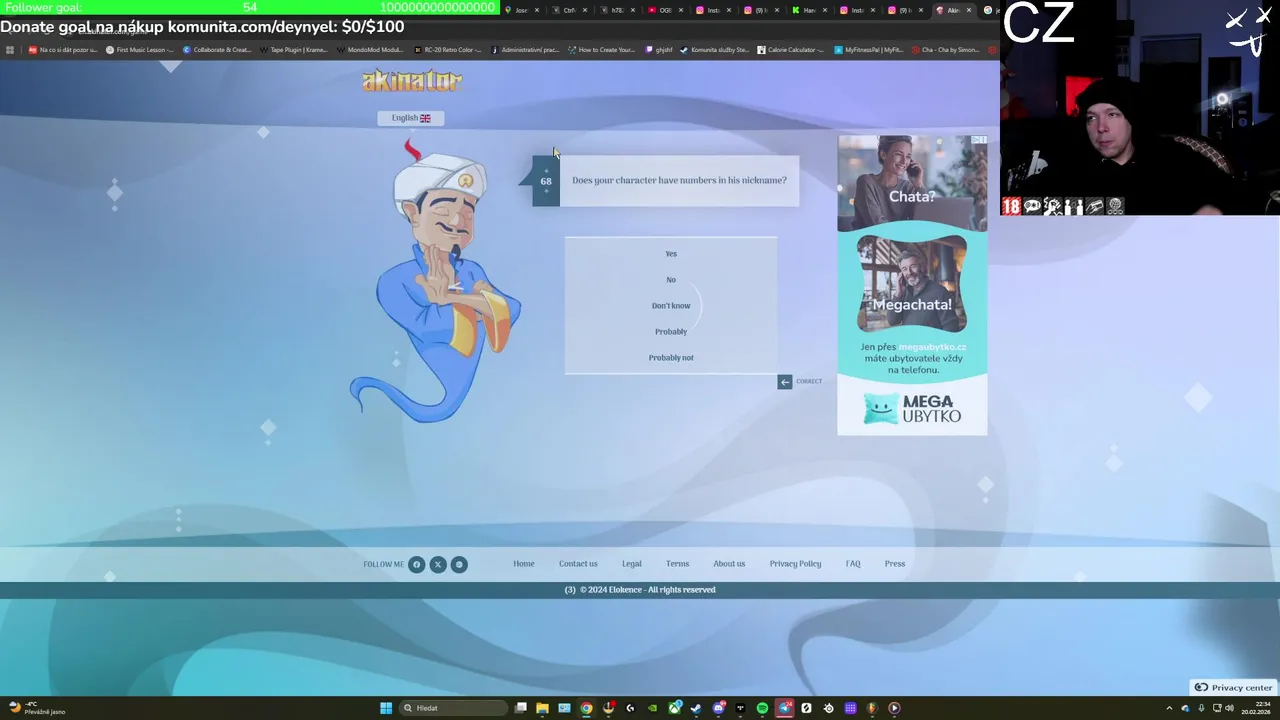
Task: Click the question number 68 badge
Action: (546, 181)
